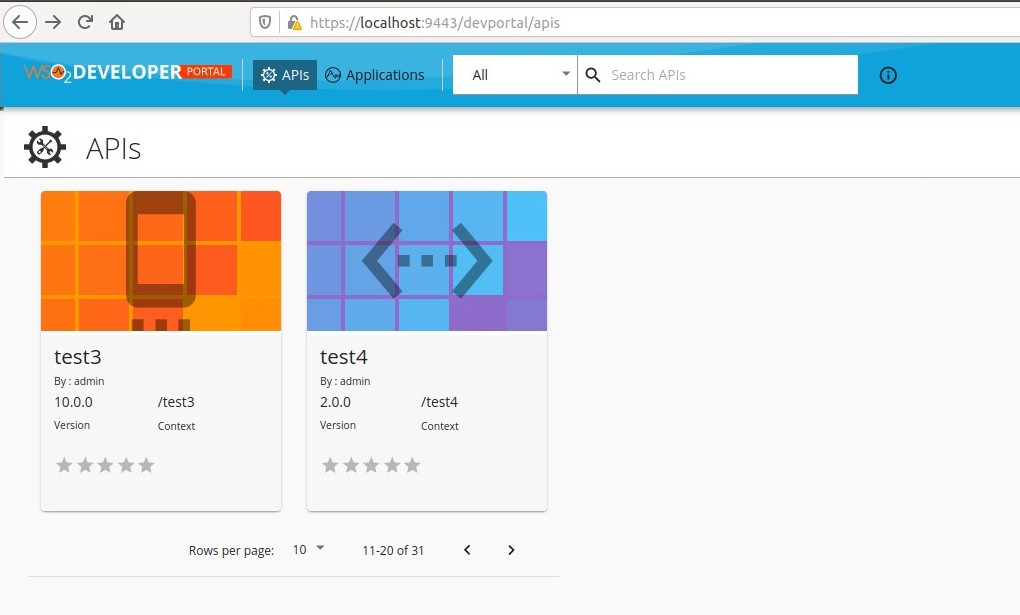1020x615 pixels.
Task: Rate test3 with the second star
Action: [85, 465]
